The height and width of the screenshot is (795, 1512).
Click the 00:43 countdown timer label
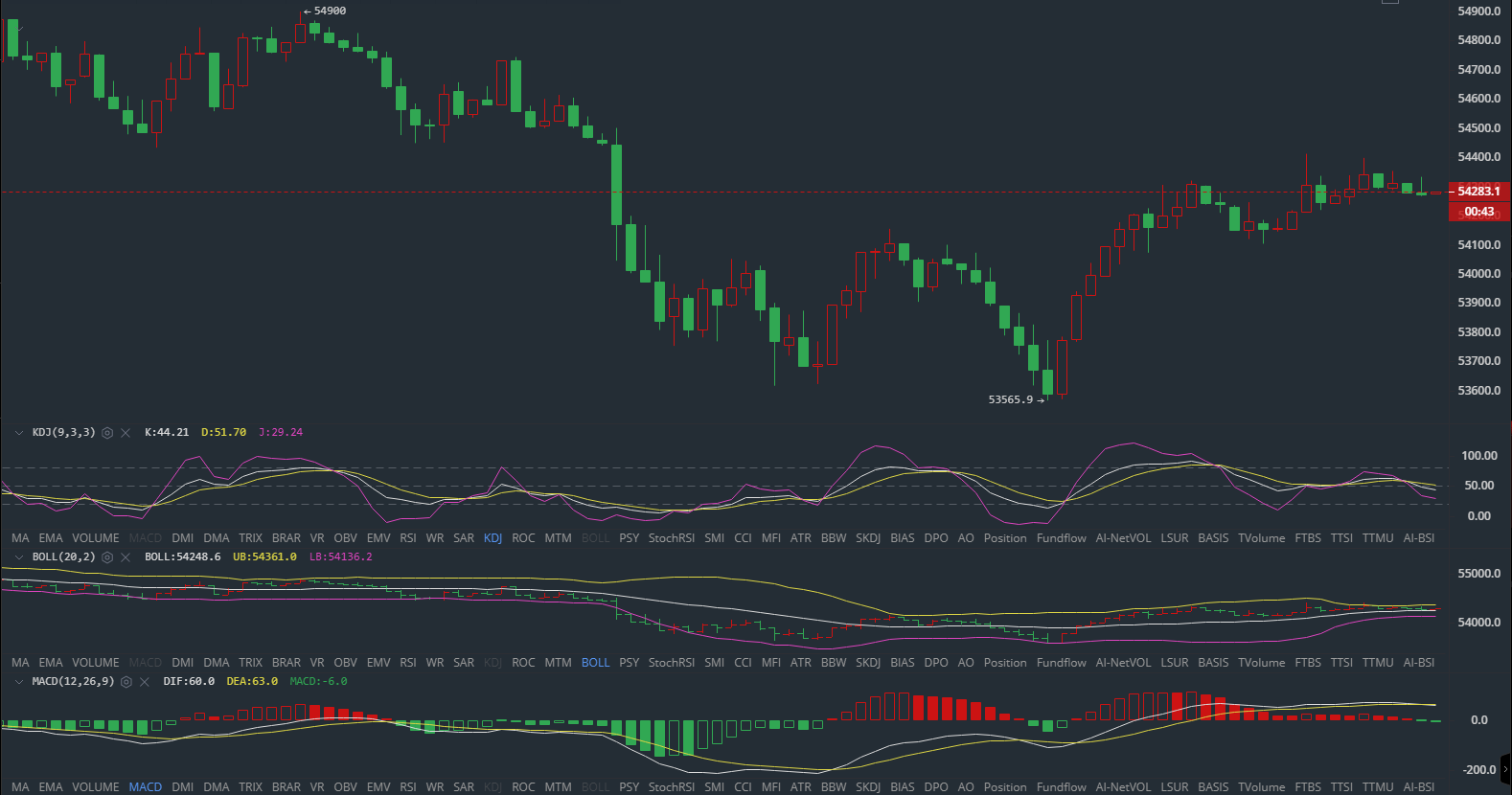(1478, 212)
